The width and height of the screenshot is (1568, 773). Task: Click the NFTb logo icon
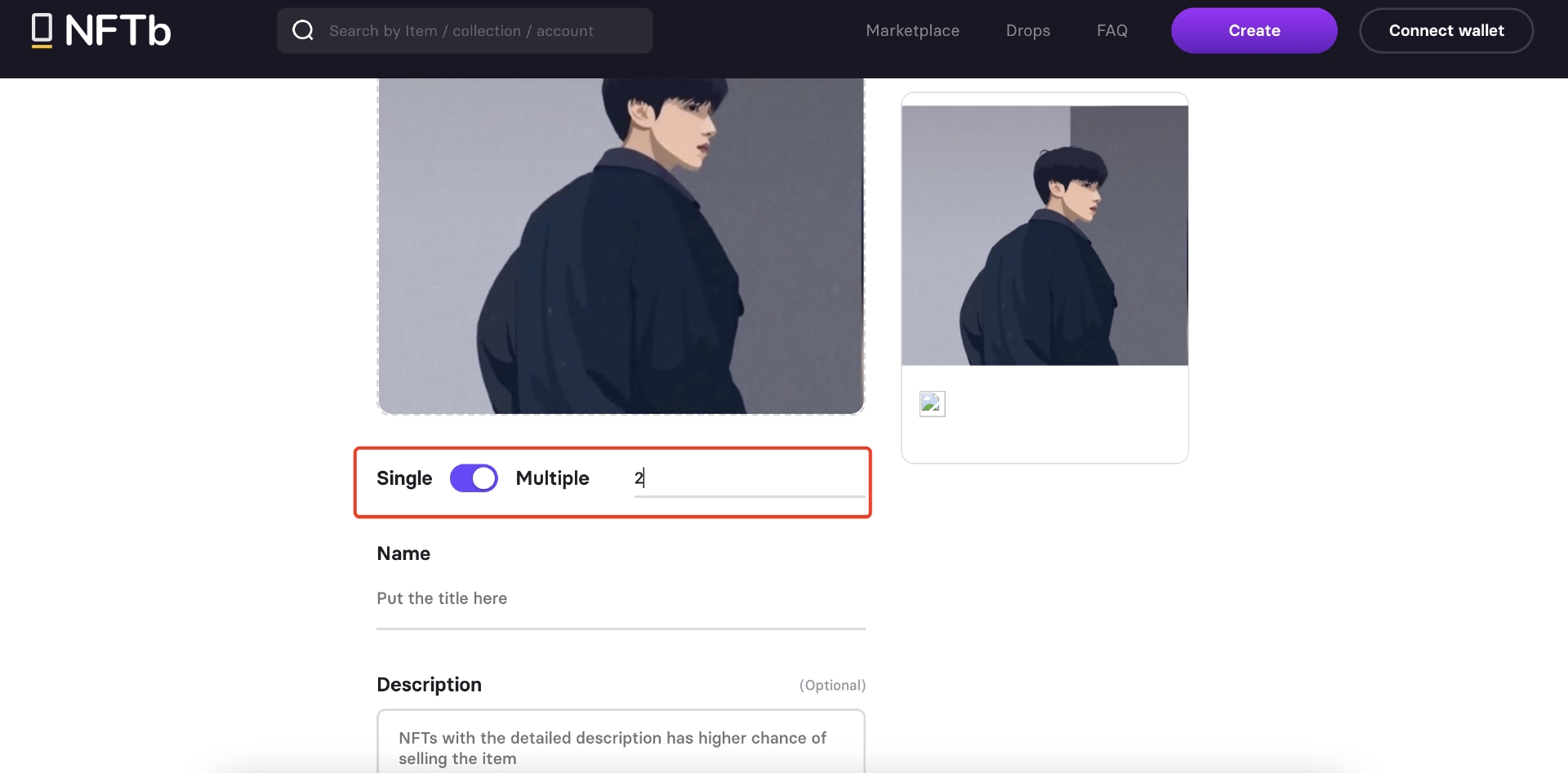(x=42, y=30)
